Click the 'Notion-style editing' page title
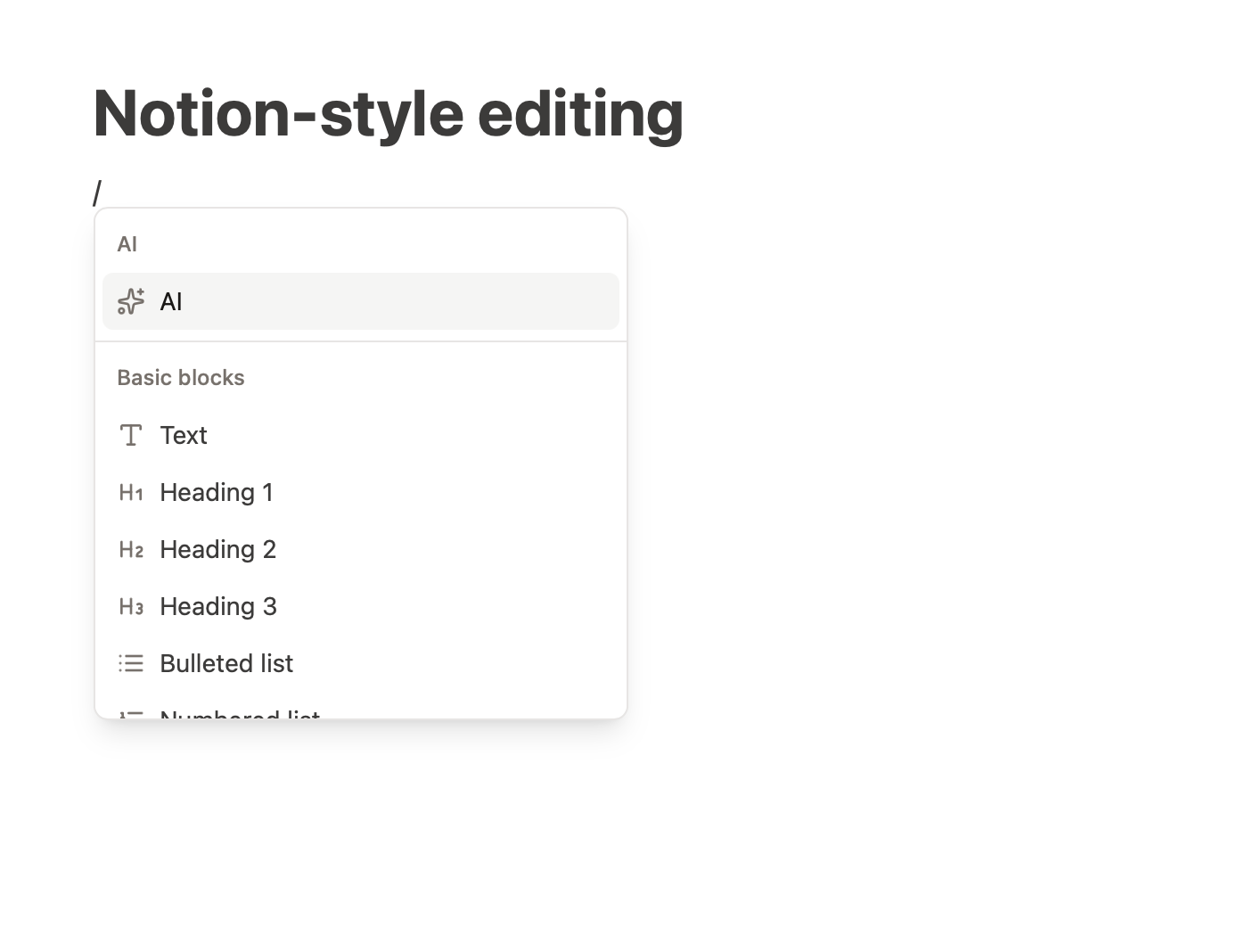Image resolution: width=1246 pixels, height=952 pixels. [x=389, y=113]
